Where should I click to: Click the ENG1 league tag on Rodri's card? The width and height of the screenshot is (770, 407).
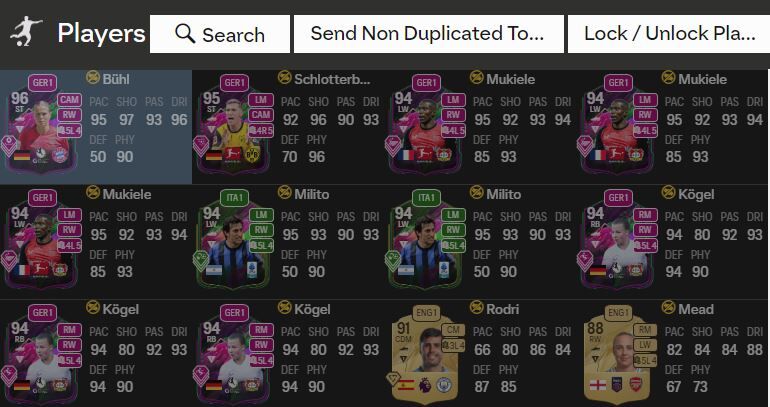click(x=426, y=313)
